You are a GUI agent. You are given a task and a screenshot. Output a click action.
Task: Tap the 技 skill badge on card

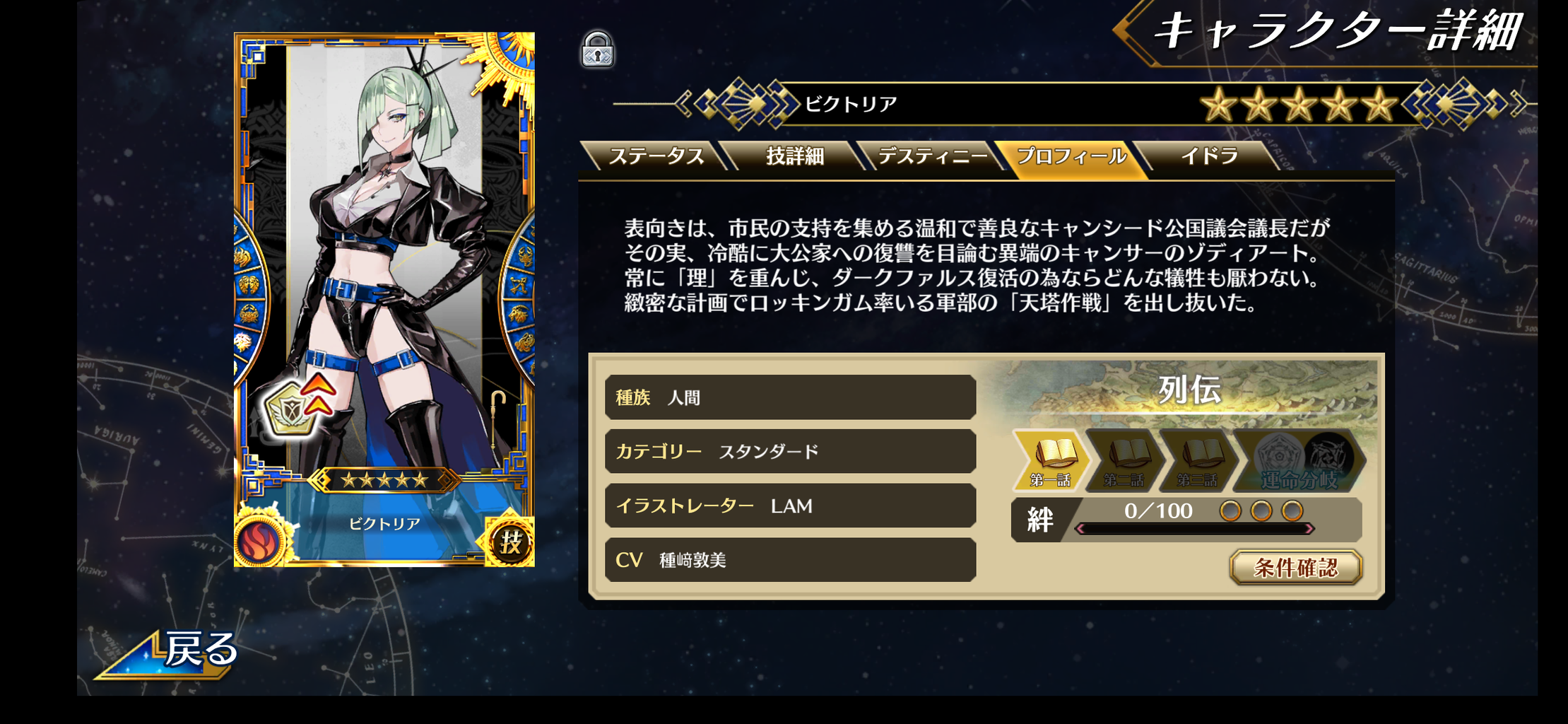click(510, 542)
